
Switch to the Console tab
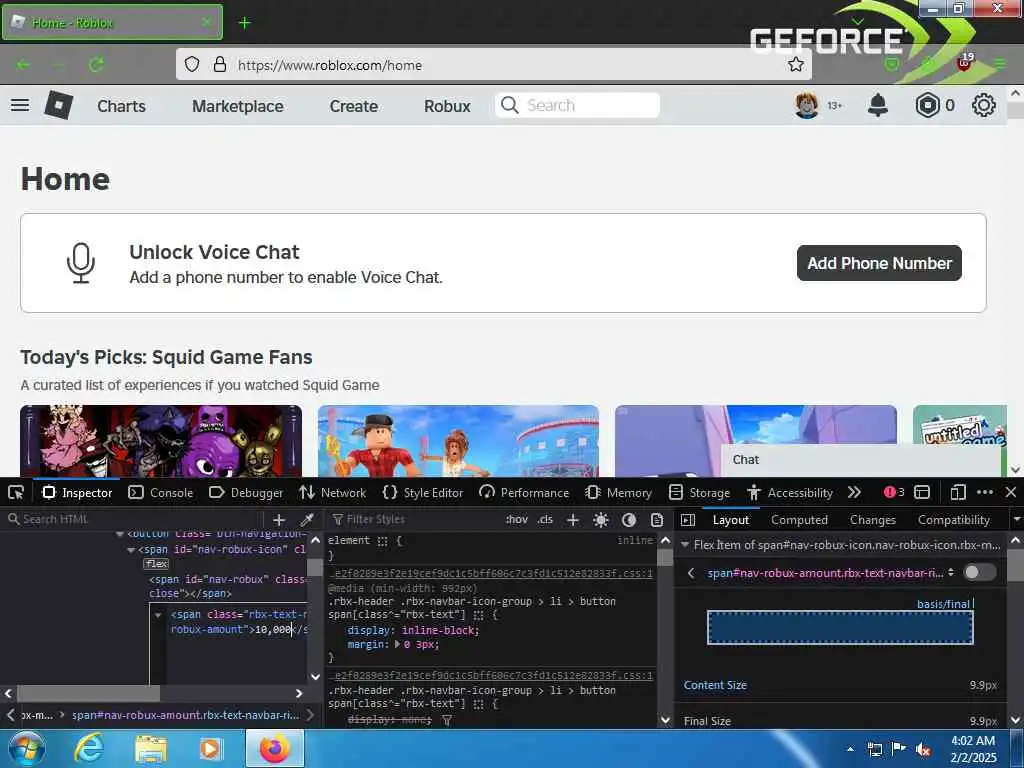(x=161, y=492)
